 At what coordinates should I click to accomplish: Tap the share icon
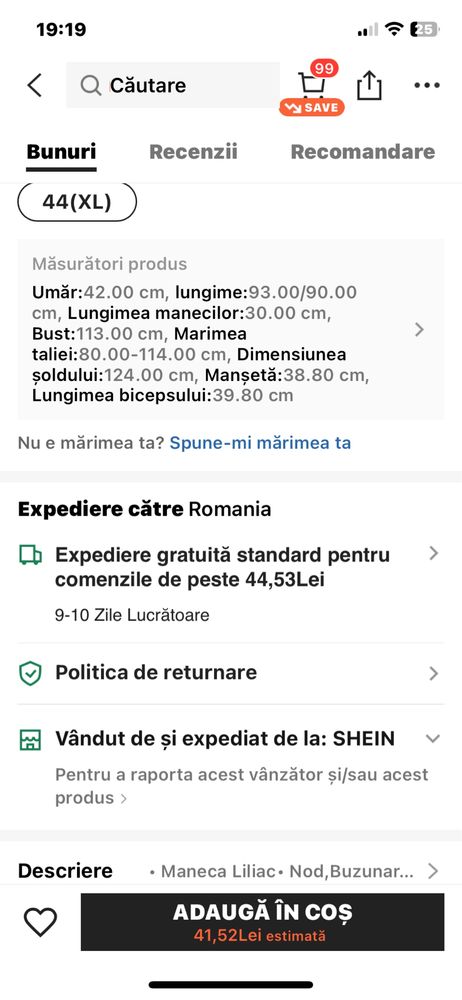point(369,85)
